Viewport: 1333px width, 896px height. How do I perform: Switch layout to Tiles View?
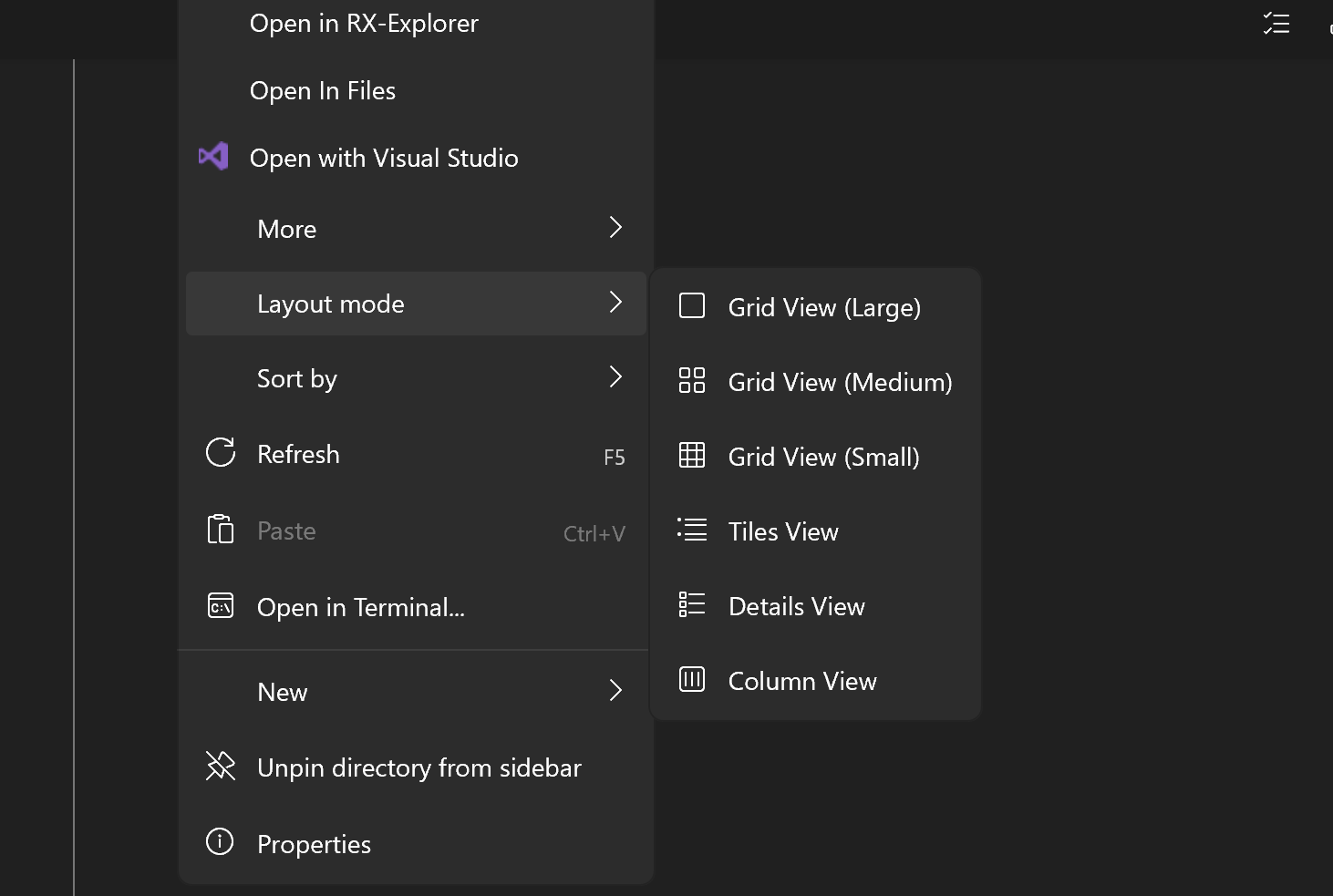click(x=783, y=531)
